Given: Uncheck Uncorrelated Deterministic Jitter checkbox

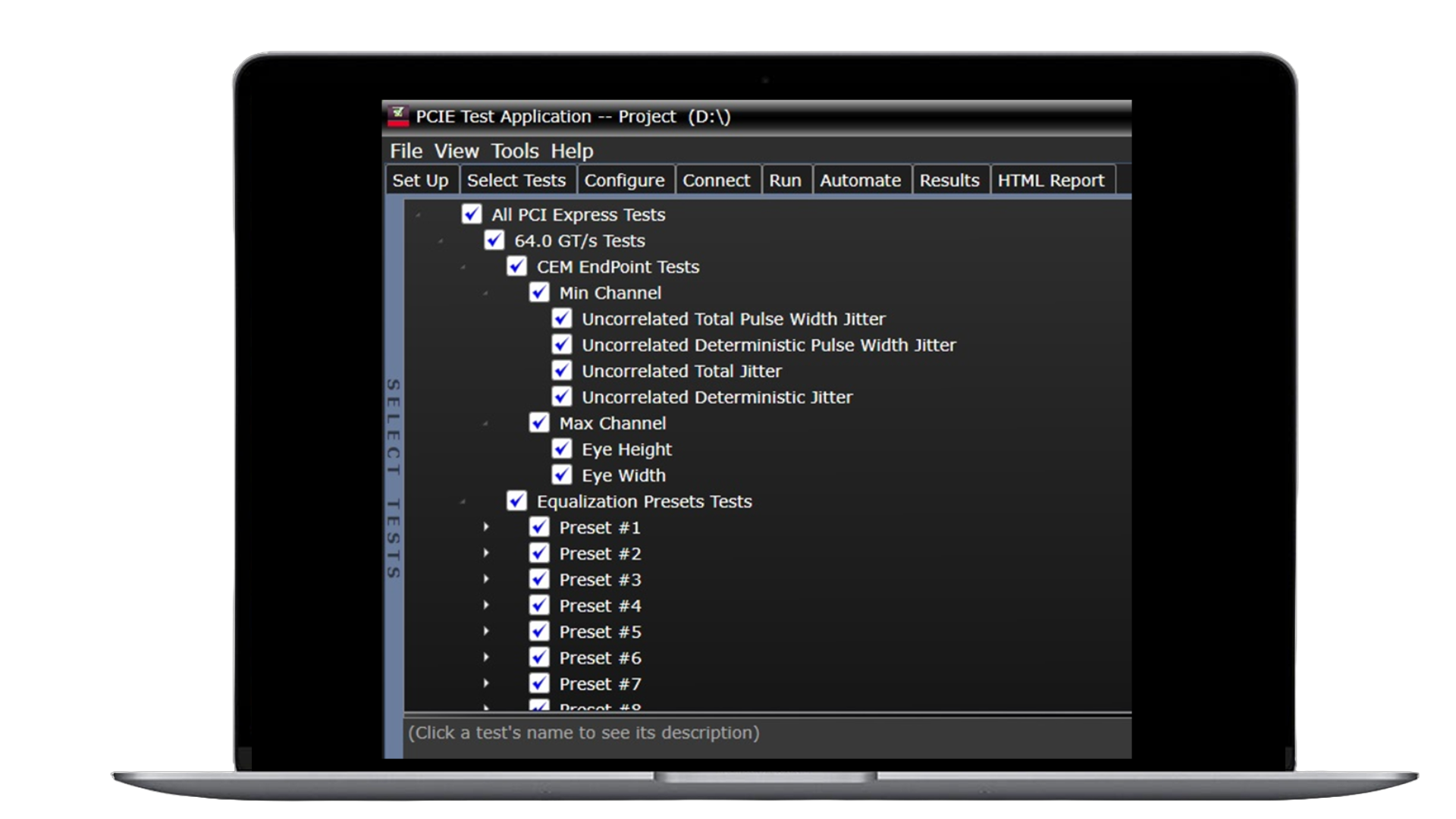Looking at the screenshot, I should click(x=562, y=397).
